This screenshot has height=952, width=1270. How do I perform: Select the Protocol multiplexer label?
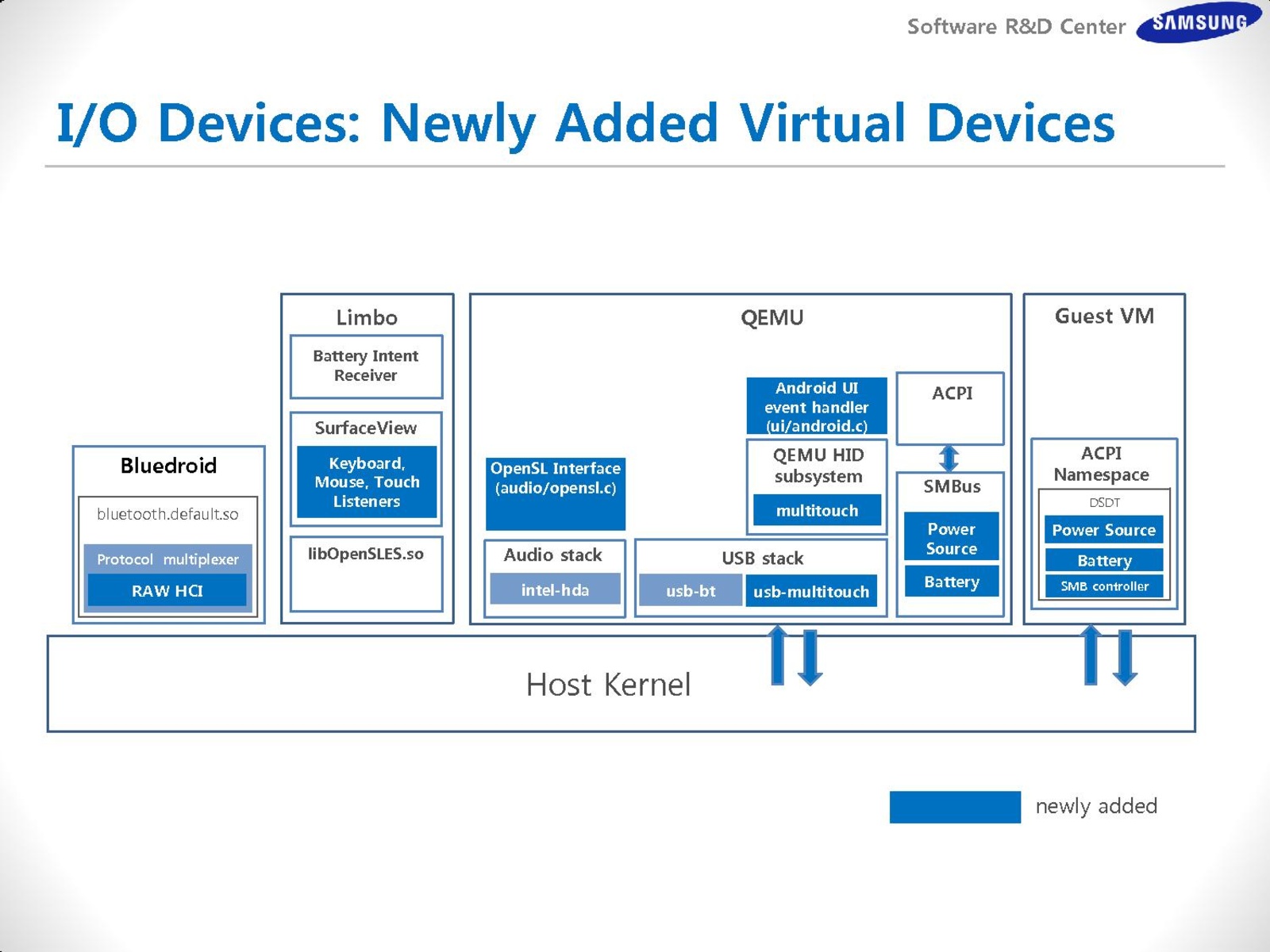click(167, 559)
